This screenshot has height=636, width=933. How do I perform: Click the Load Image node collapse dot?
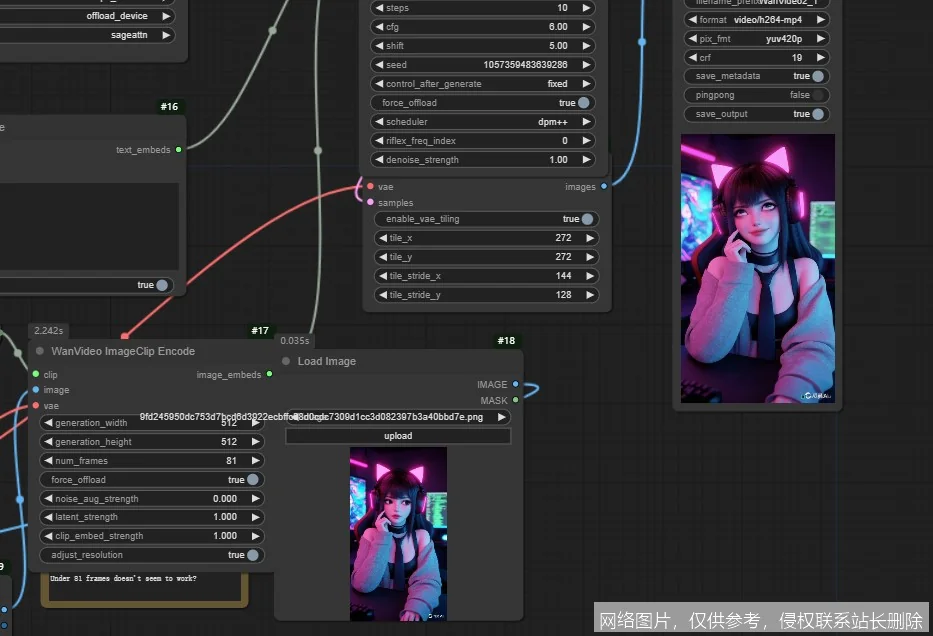pyautogui.click(x=286, y=362)
